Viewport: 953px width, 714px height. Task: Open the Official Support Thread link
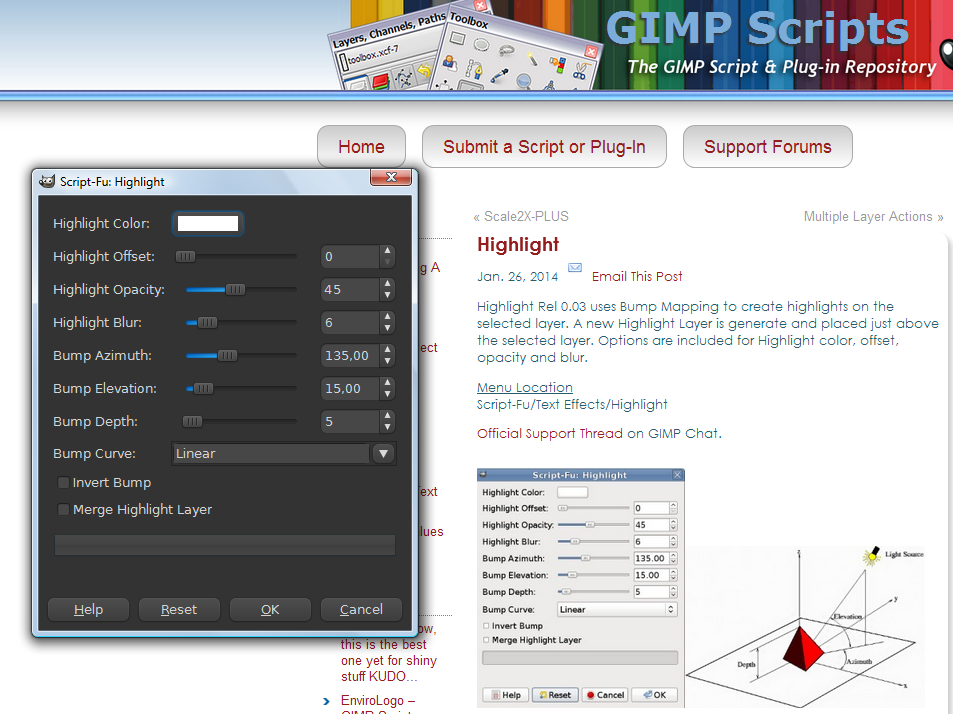click(x=550, y=433)
